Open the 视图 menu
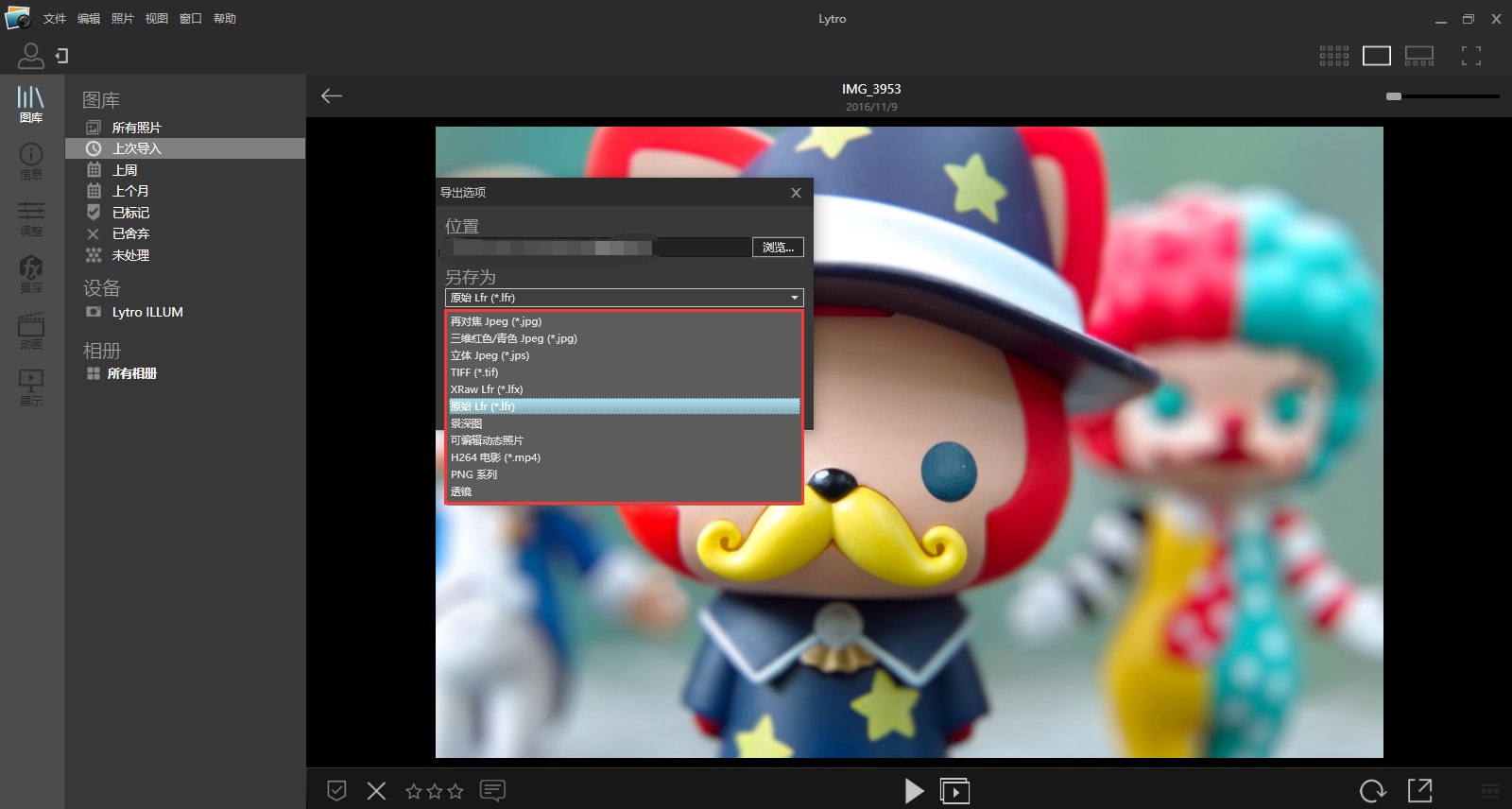Screen dimensions: 1512x809 [157, 19]
